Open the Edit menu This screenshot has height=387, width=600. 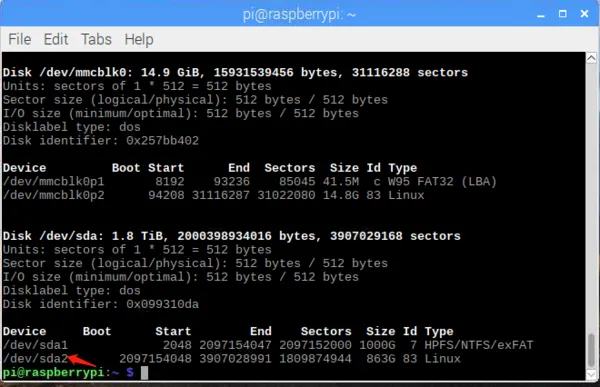56,39
